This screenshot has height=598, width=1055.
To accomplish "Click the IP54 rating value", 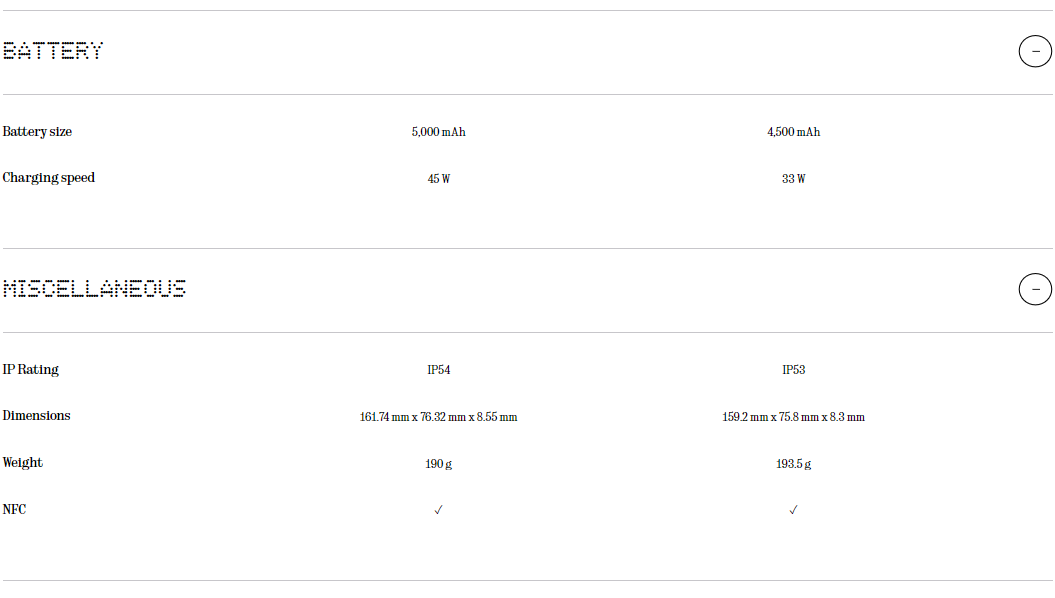I will point(439,370).
